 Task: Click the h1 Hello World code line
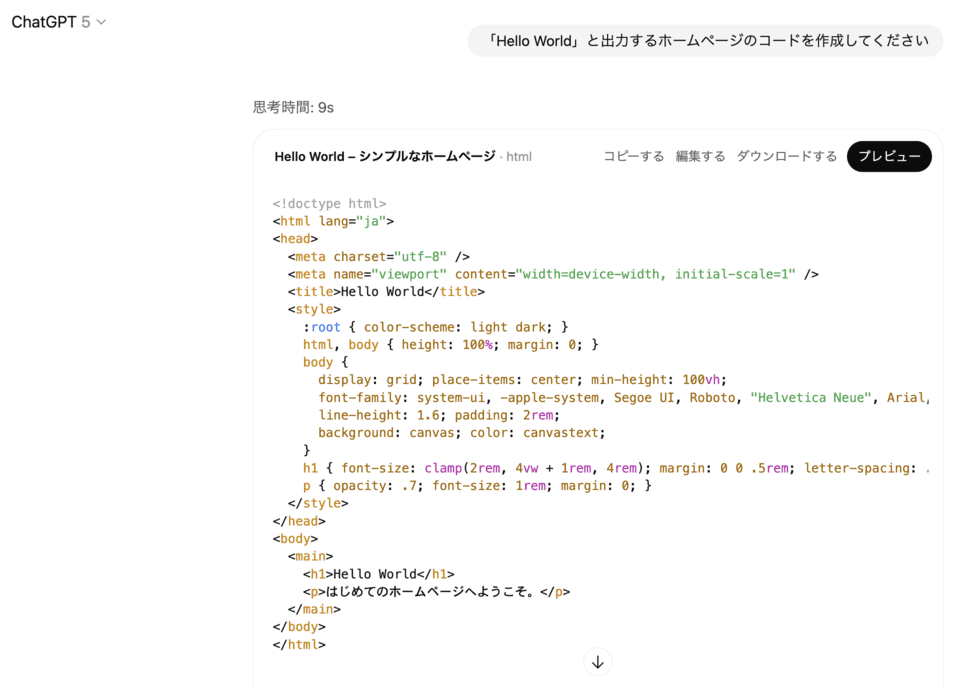coord(379,574)
